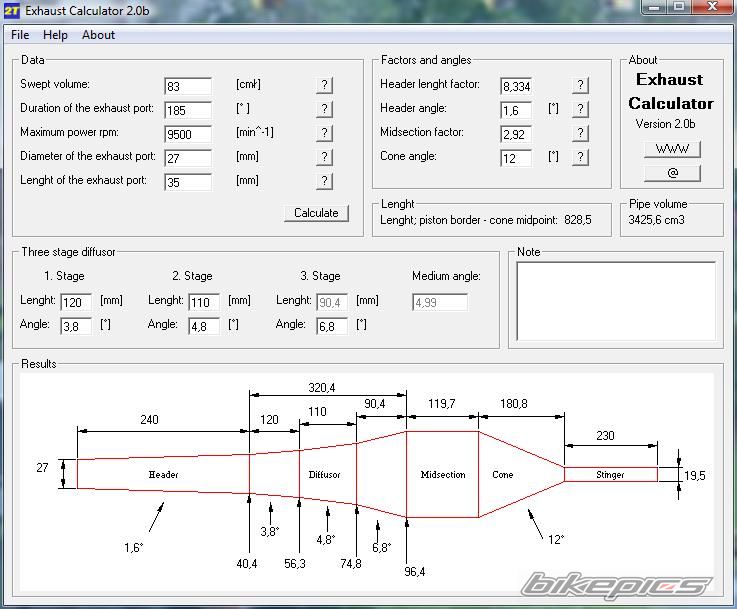Screen dimensions: 737x609
Task: Click the @ email button
Action: tap(671, 173)
